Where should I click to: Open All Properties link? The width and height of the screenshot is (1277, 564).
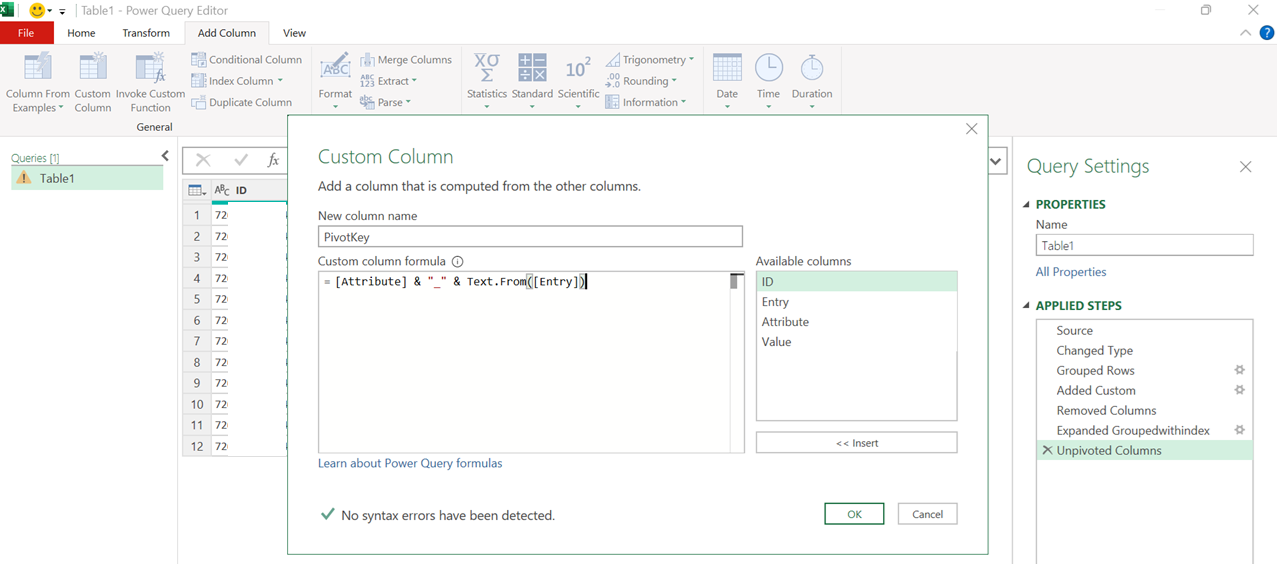1071,272
